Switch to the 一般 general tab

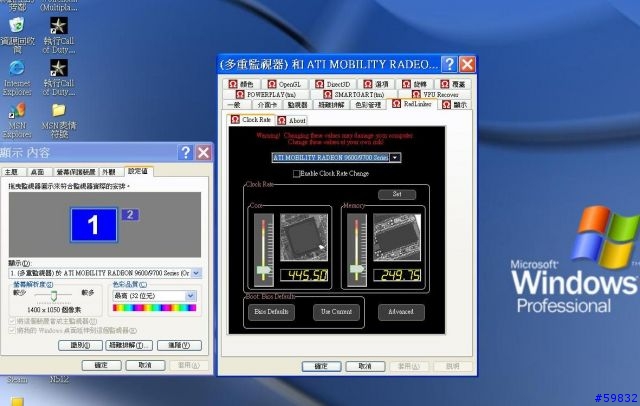[x=234, y=105]
